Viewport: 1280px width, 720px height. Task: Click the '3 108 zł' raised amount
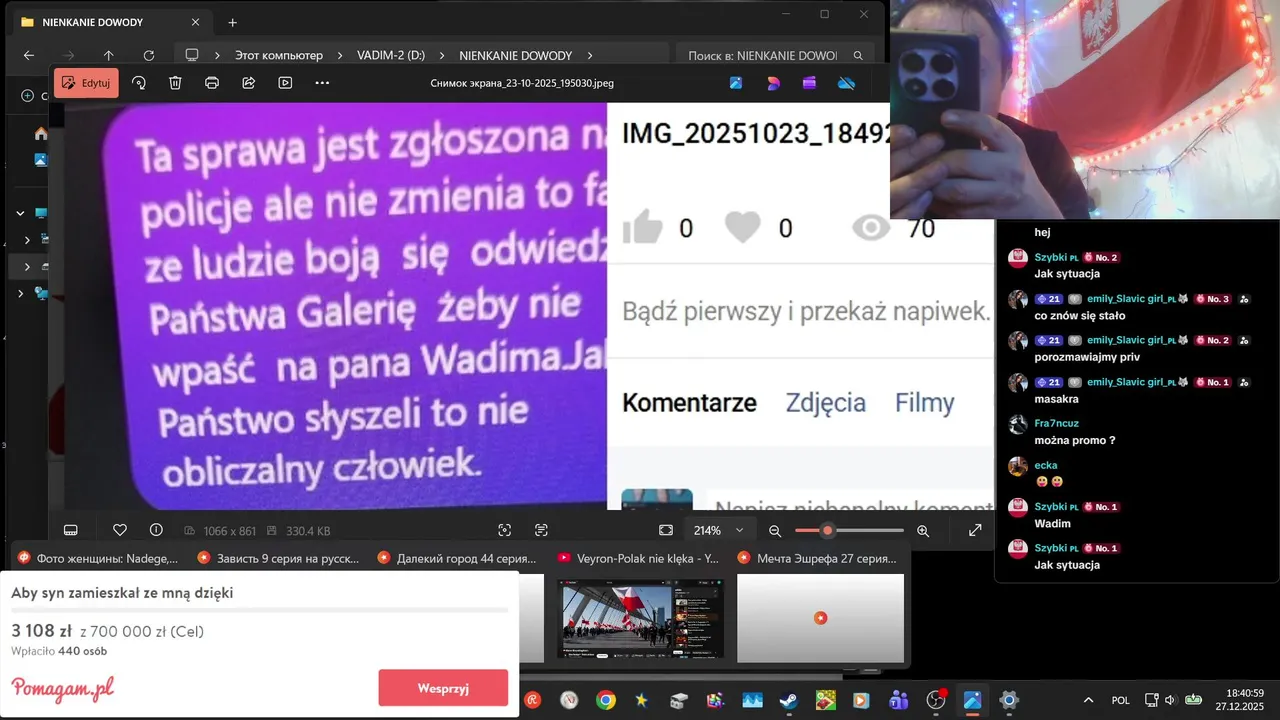(41, 631)
